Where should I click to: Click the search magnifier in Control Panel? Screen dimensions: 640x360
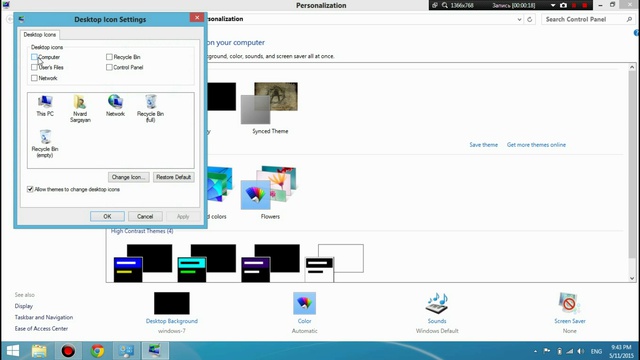(x=629, y=19)
